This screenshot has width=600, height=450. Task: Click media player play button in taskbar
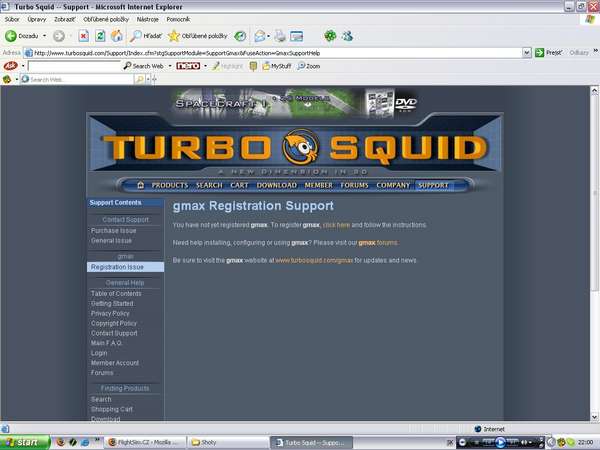pos(500,442)
